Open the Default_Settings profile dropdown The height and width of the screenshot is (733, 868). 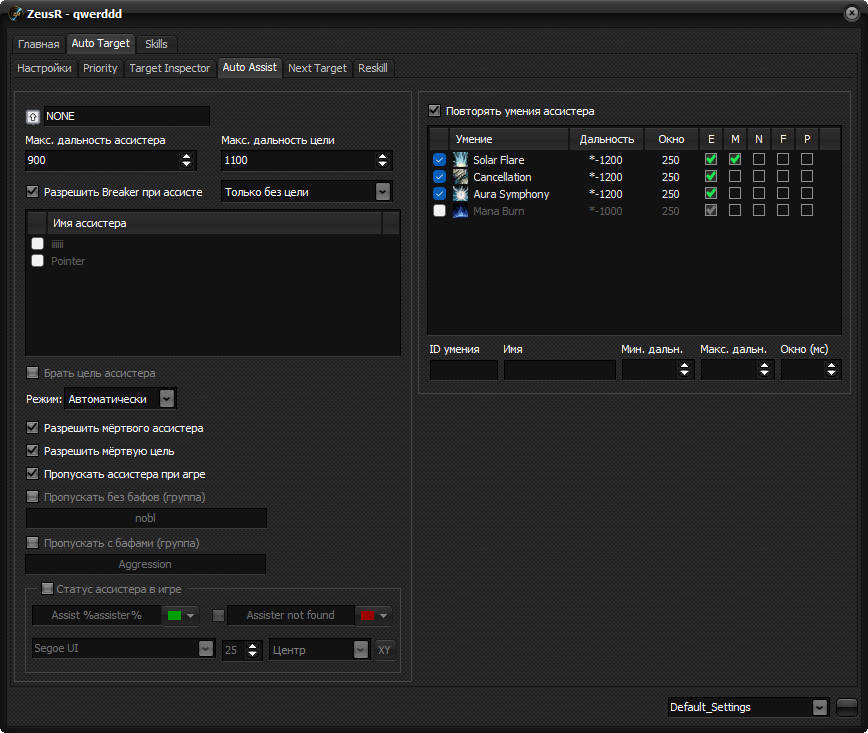820,707
